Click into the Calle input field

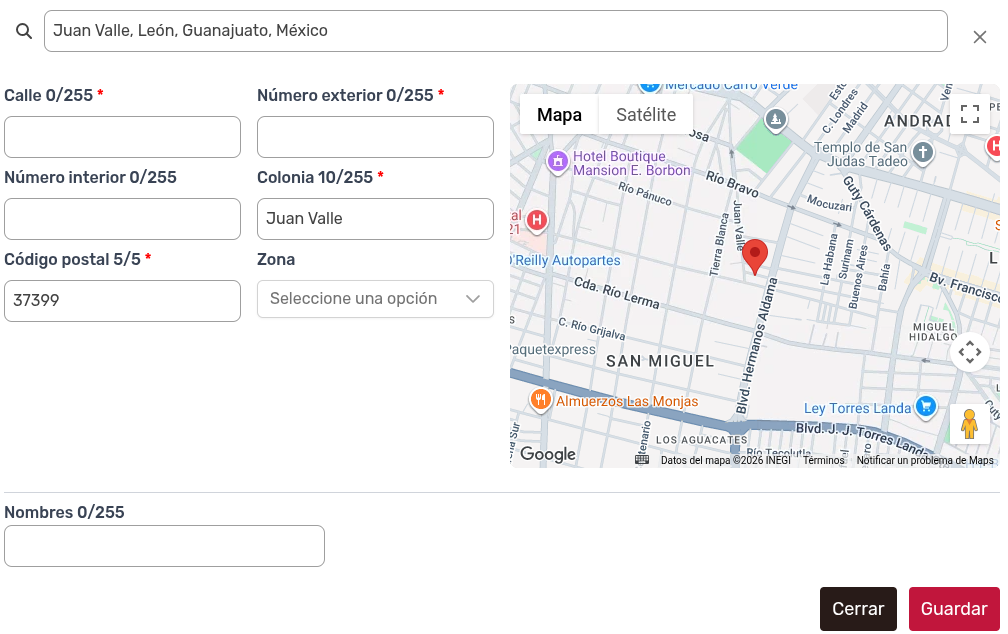(122, 137)
